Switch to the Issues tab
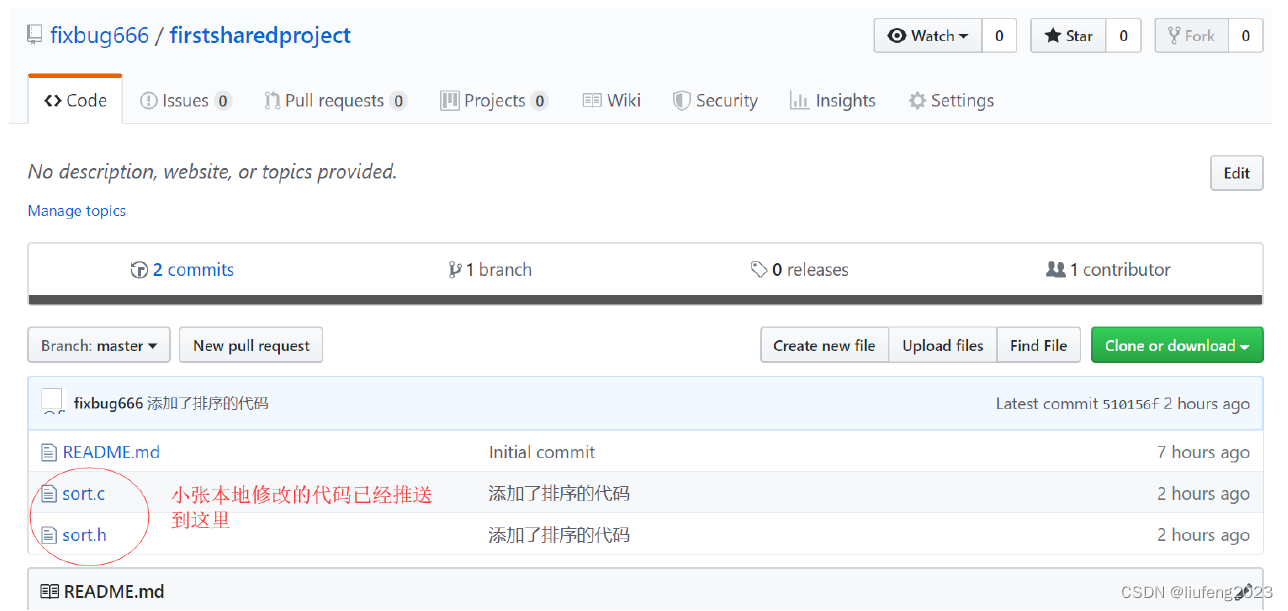Screen dimensions: 1288x611 (x=185, y=100)
